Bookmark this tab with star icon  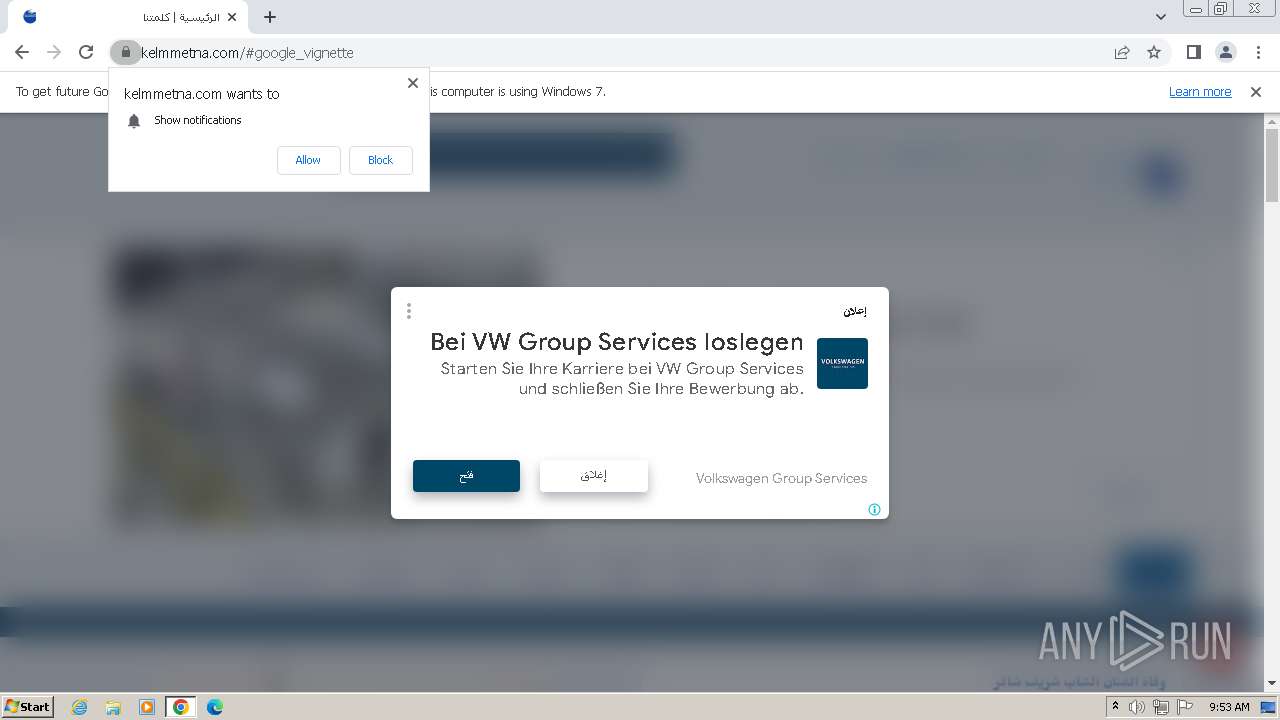point(1154,52)
